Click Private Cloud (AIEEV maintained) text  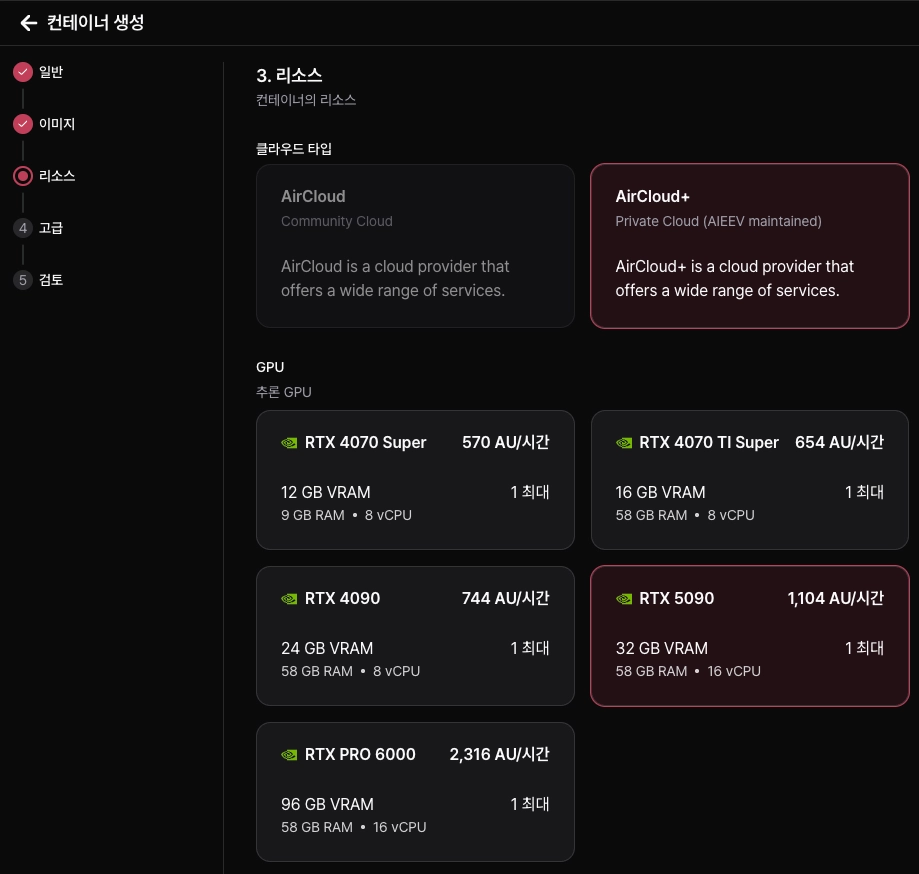pyautogui.click(x=719, y=222)
